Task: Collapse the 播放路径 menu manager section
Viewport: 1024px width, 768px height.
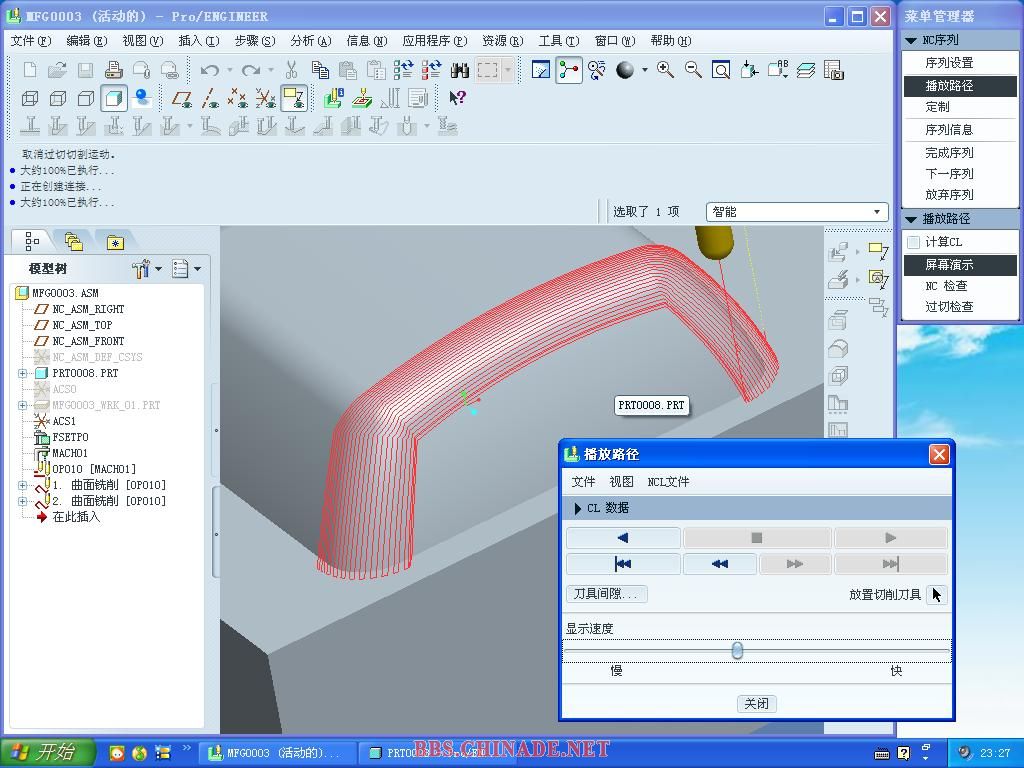Action: pos(910,219)
